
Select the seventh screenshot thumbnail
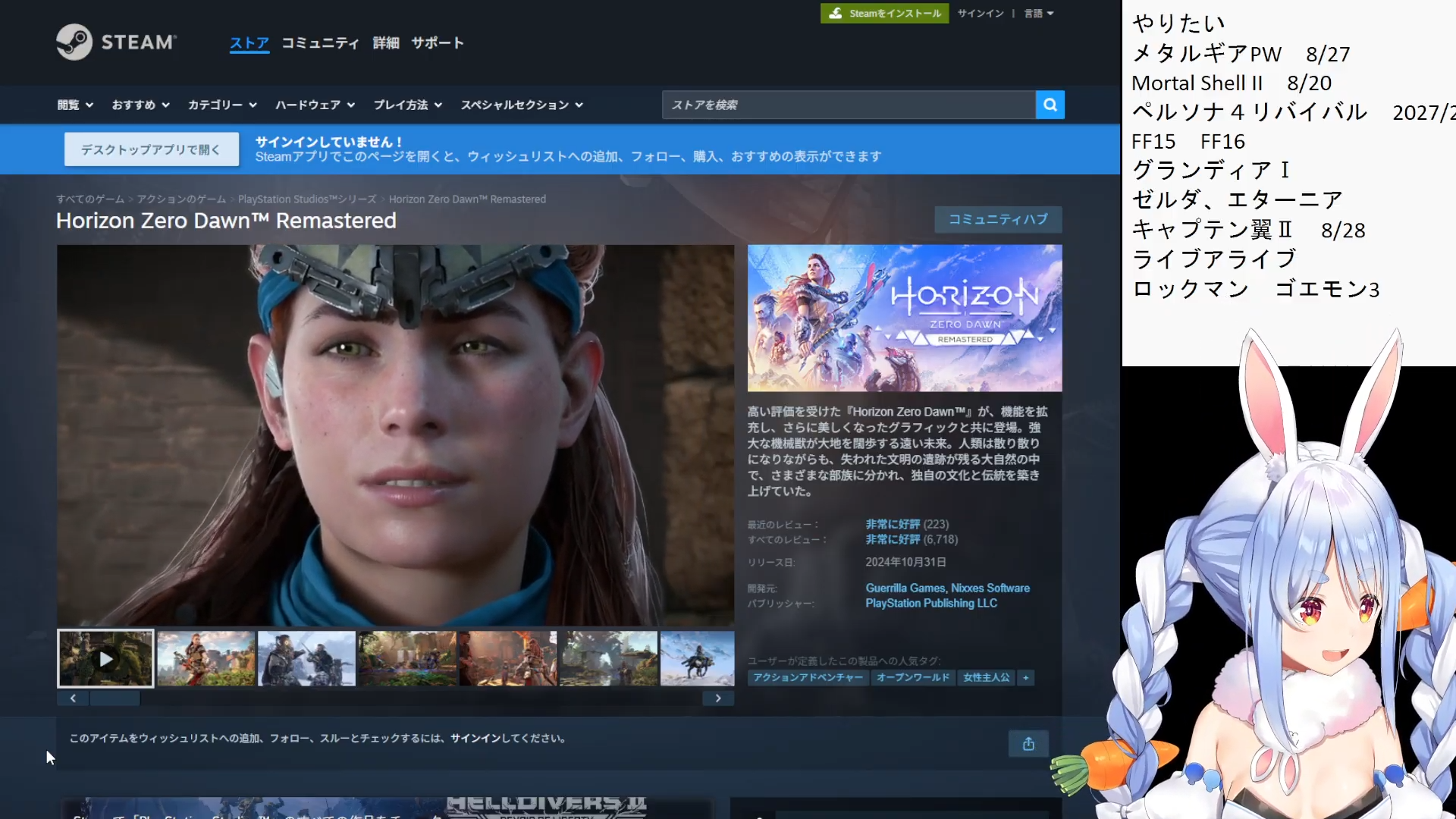click(x=697, y=658)
